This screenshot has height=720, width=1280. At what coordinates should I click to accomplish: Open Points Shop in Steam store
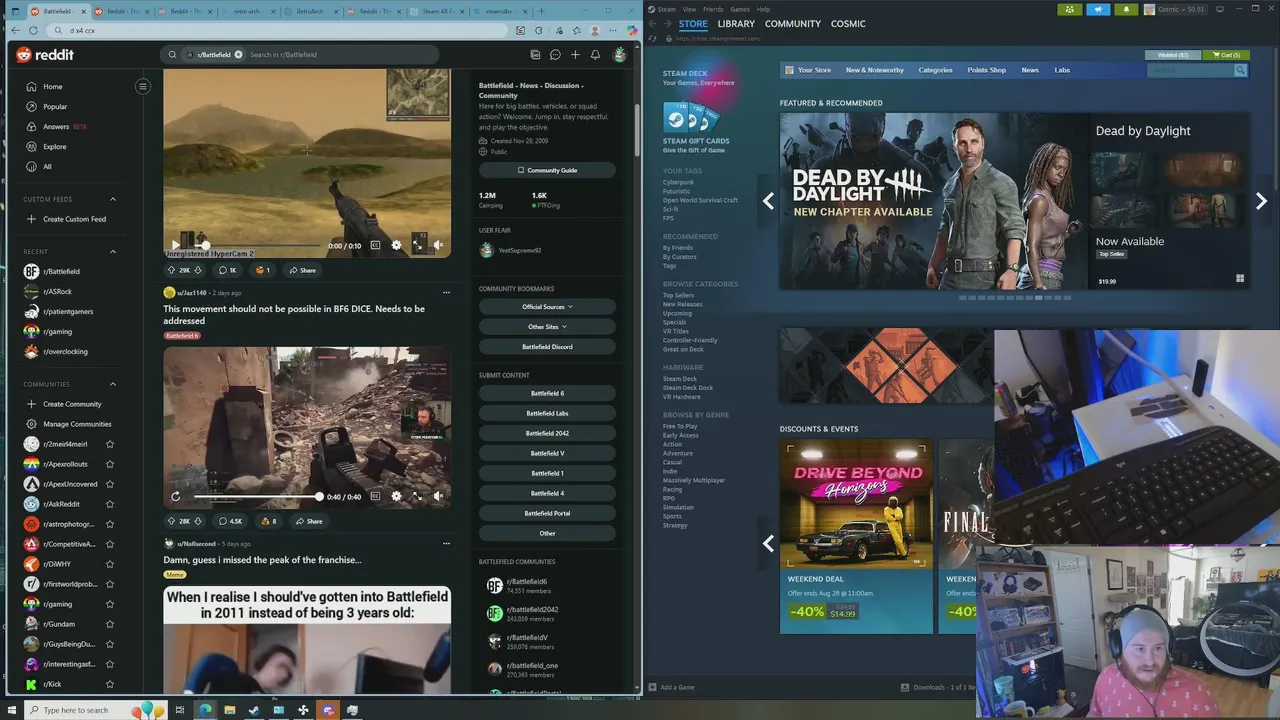click(x=986, y=70)
